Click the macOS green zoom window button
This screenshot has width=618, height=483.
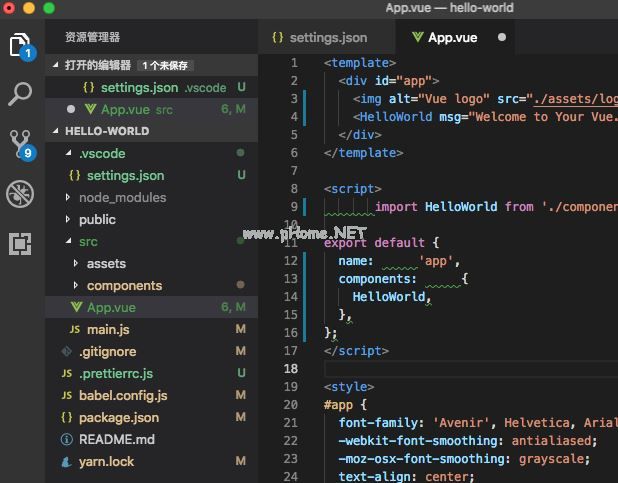pos(49,8)
